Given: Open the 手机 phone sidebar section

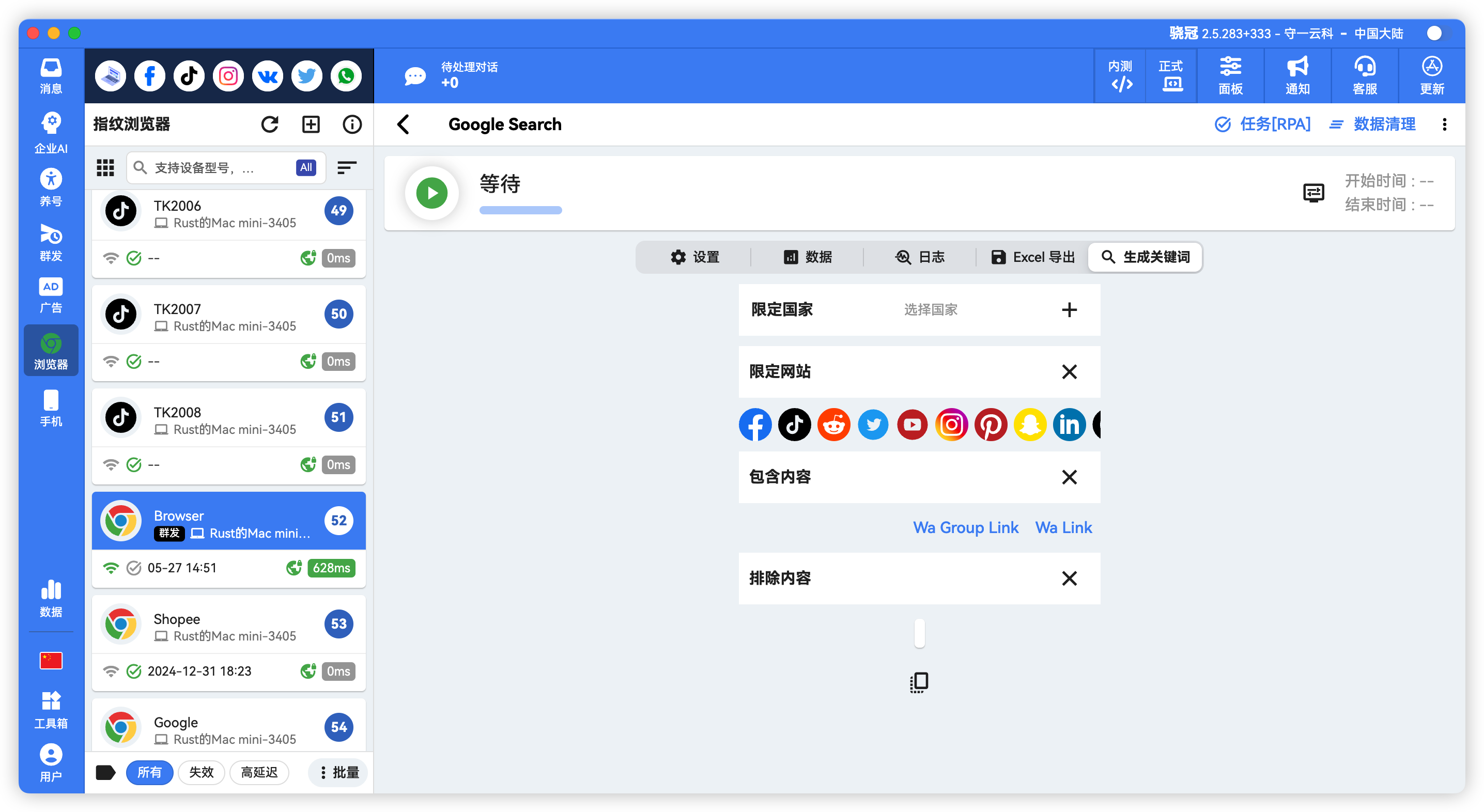Looking at the screenshot, I should click(x=51, y=408).
